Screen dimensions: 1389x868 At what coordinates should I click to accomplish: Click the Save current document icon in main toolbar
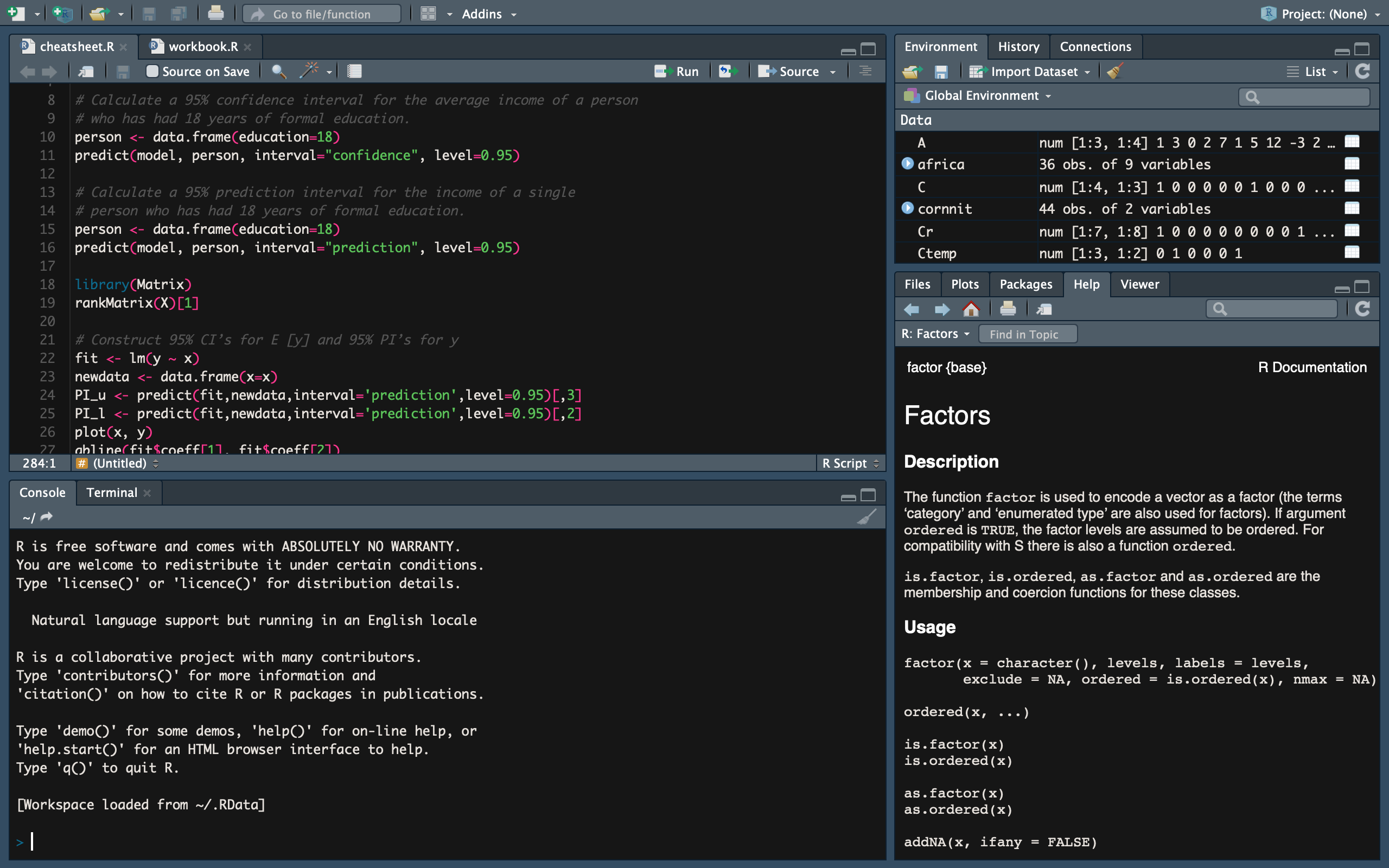(x=149, y=13)
